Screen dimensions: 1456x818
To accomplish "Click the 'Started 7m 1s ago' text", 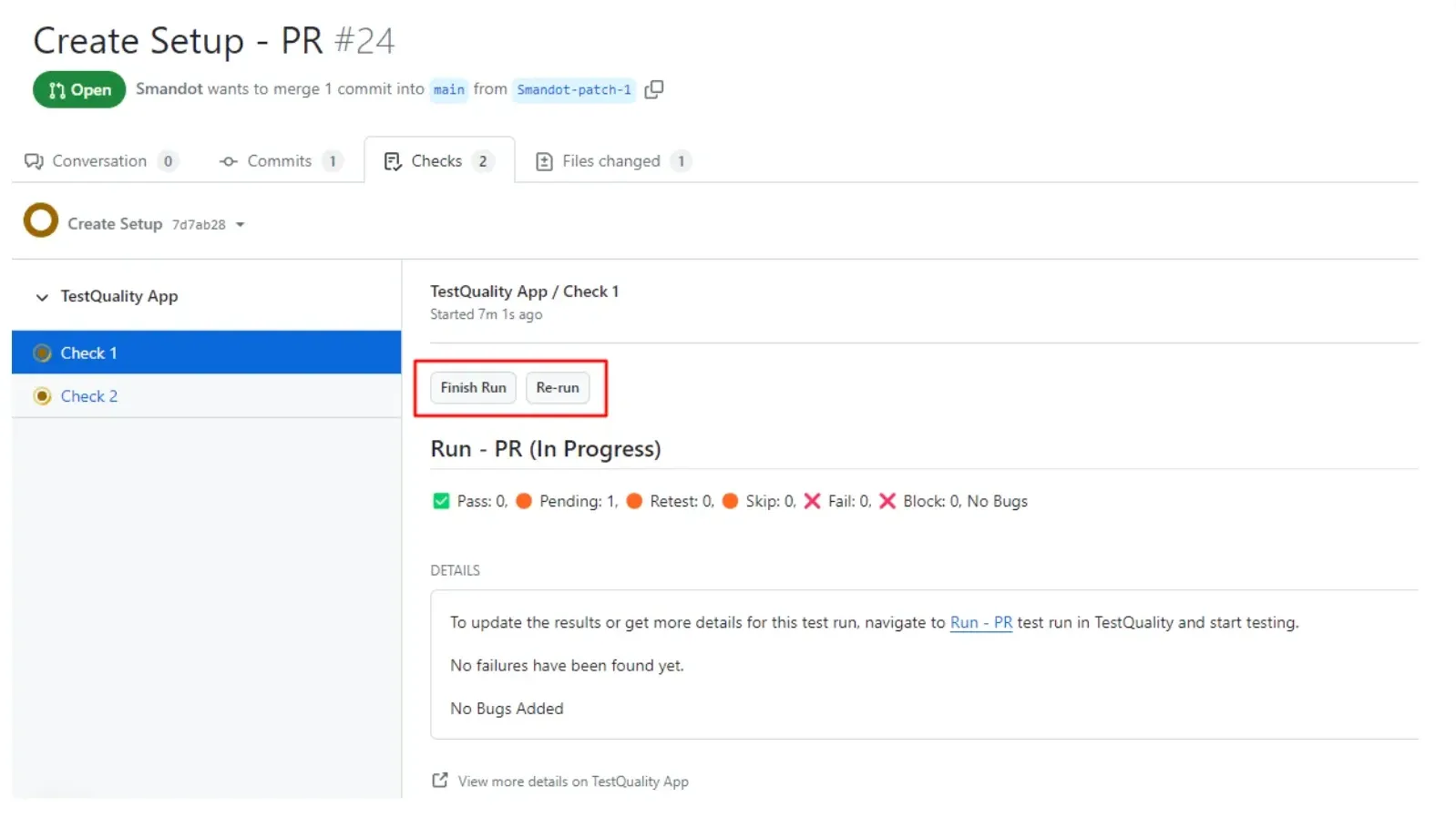I will click(487, 314).
